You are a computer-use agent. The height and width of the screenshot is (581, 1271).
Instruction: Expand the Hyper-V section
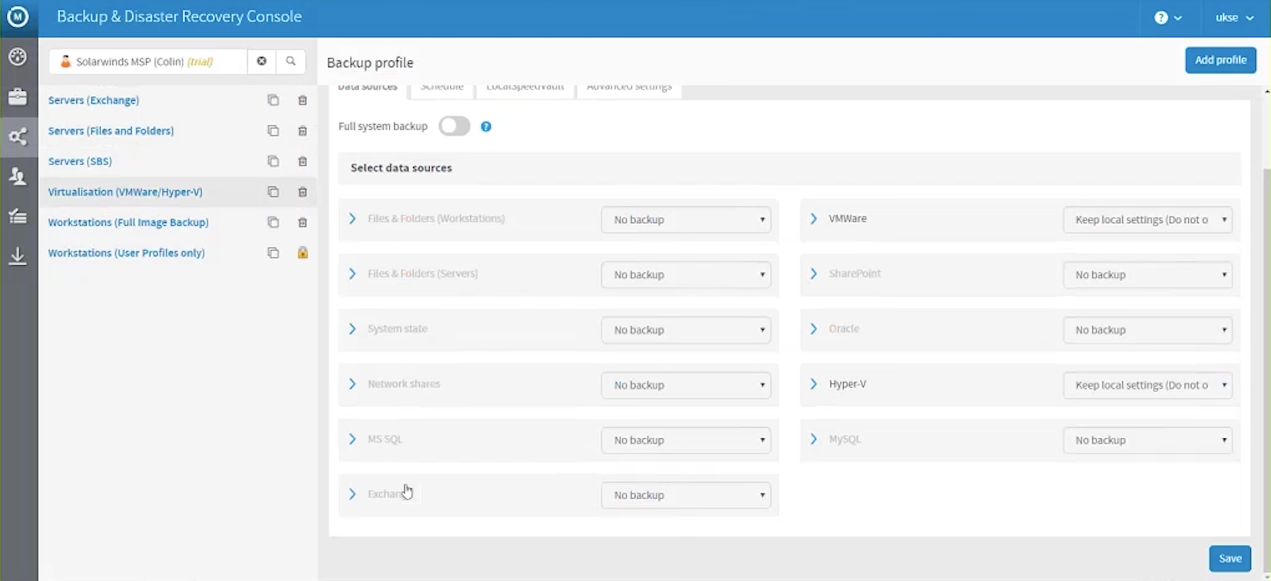tap(813, 384)
